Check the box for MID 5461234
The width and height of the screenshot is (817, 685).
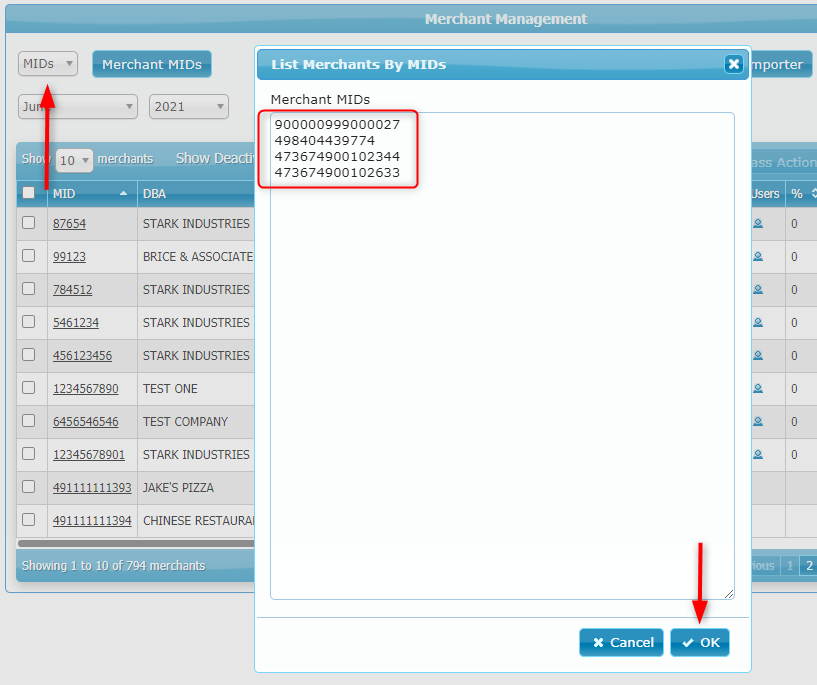[x=29, y=322]
